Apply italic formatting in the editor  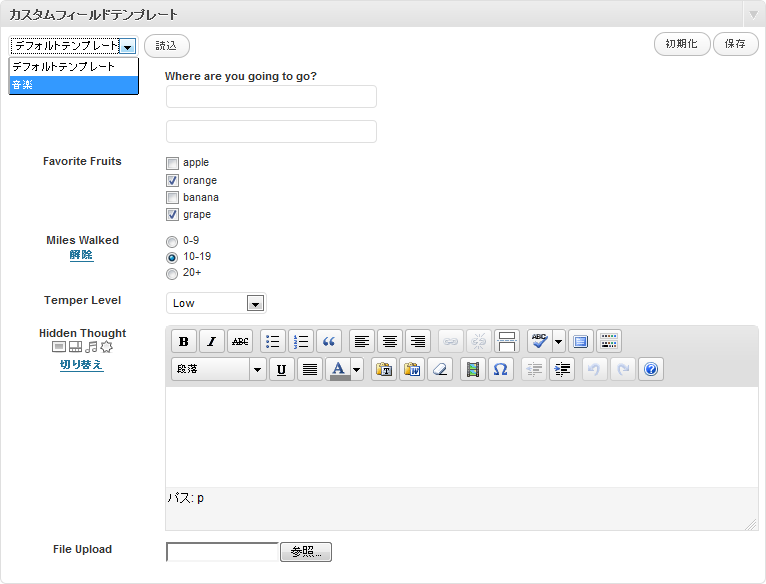[212, 341]
